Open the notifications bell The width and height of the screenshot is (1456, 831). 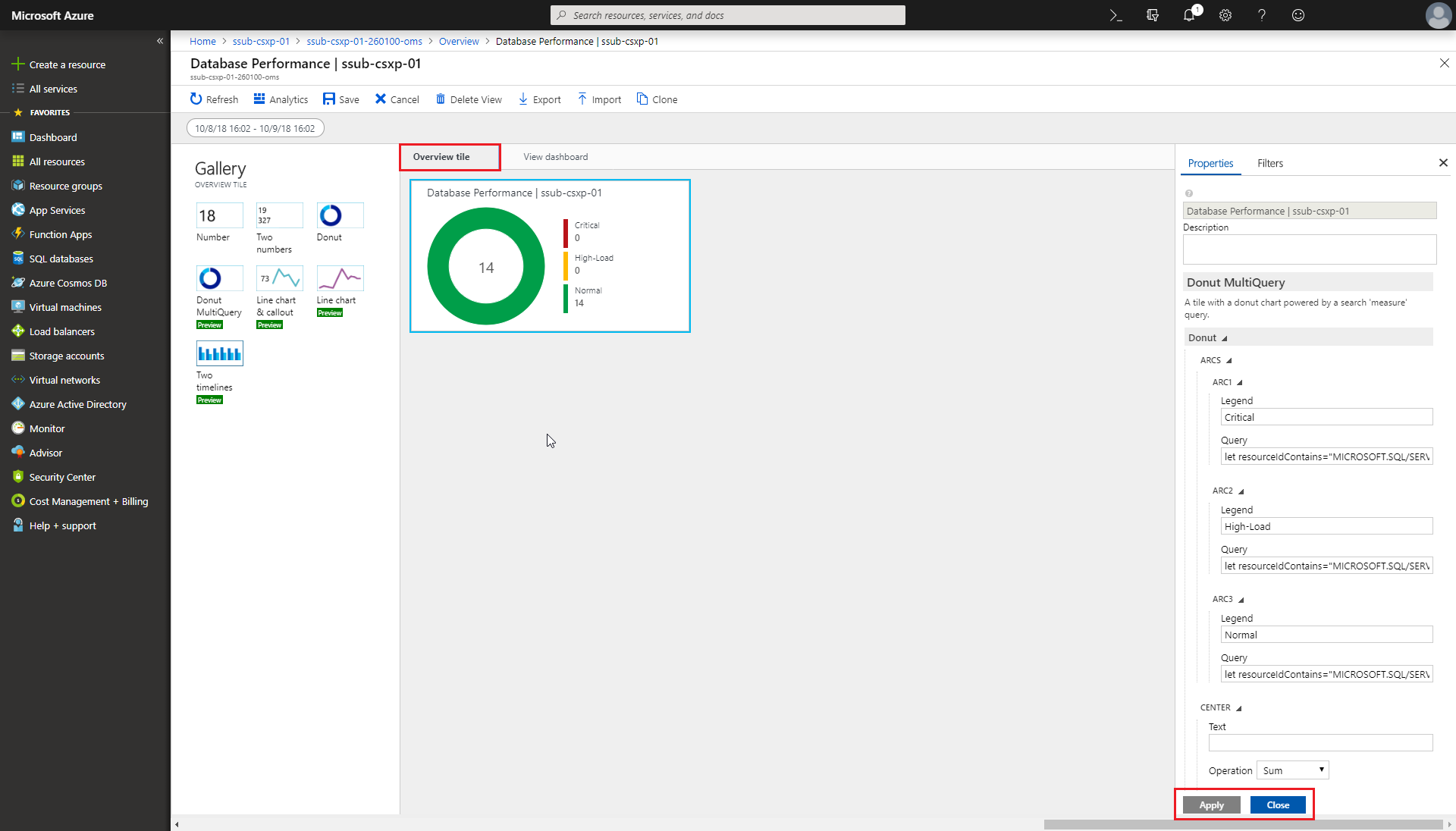pos(1188,15)
